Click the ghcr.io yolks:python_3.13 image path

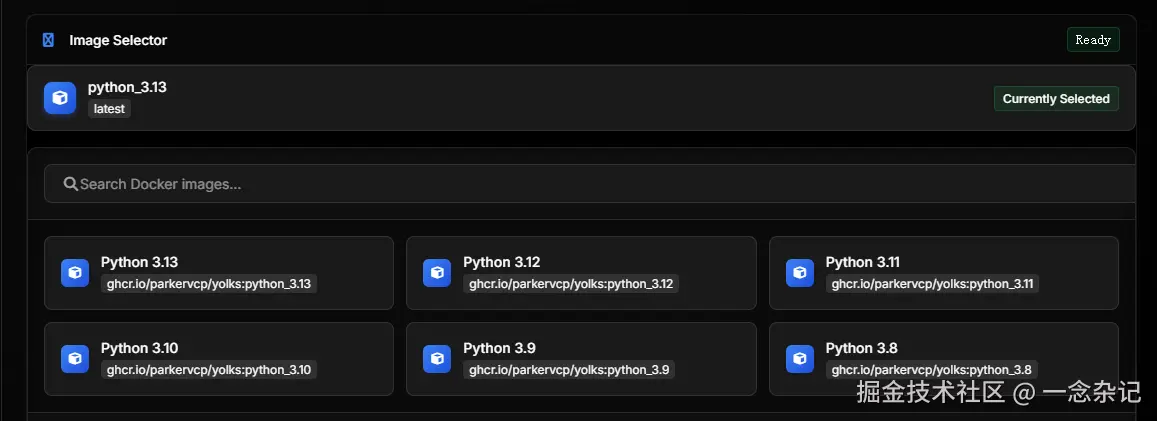tap(209, 284)
